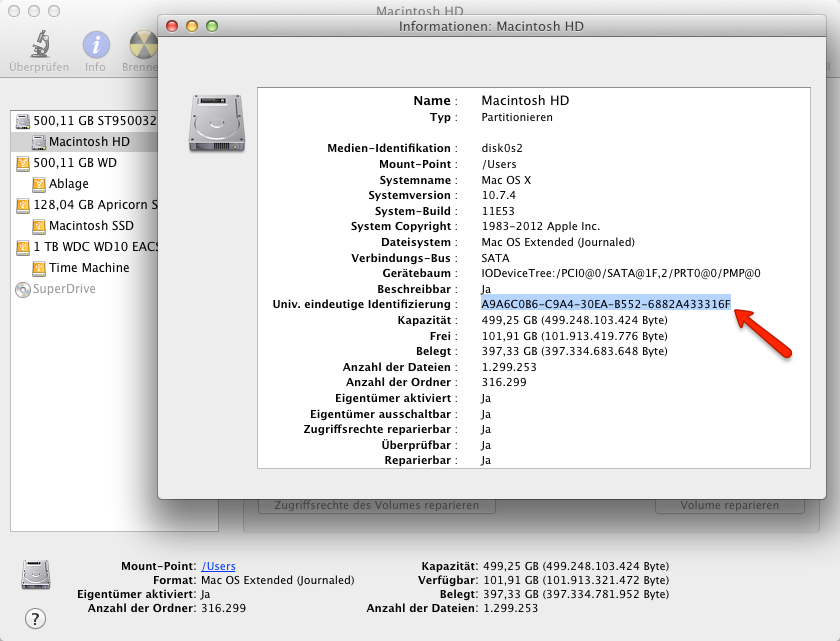Click the hard drive icon above the help button
Image resolution: width=840 pixels, height=641 pixels.
[36, 575]
